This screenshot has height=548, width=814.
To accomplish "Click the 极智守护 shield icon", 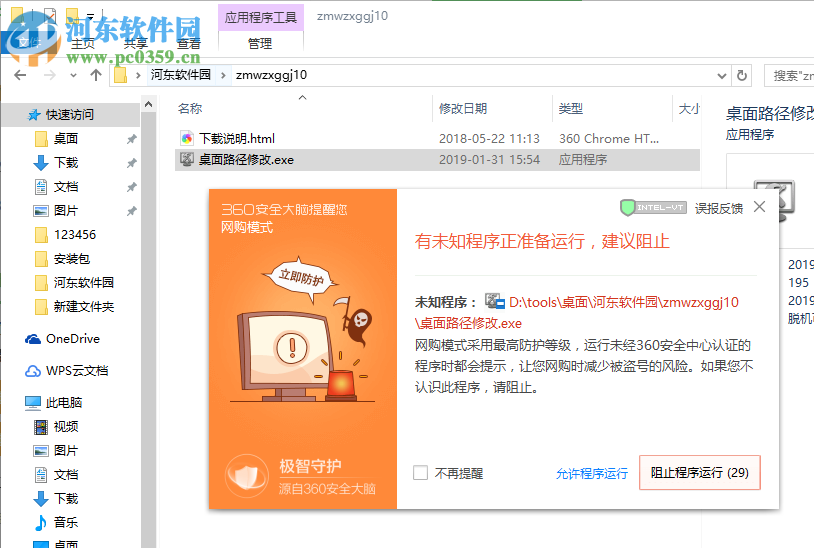I will 247,475.
